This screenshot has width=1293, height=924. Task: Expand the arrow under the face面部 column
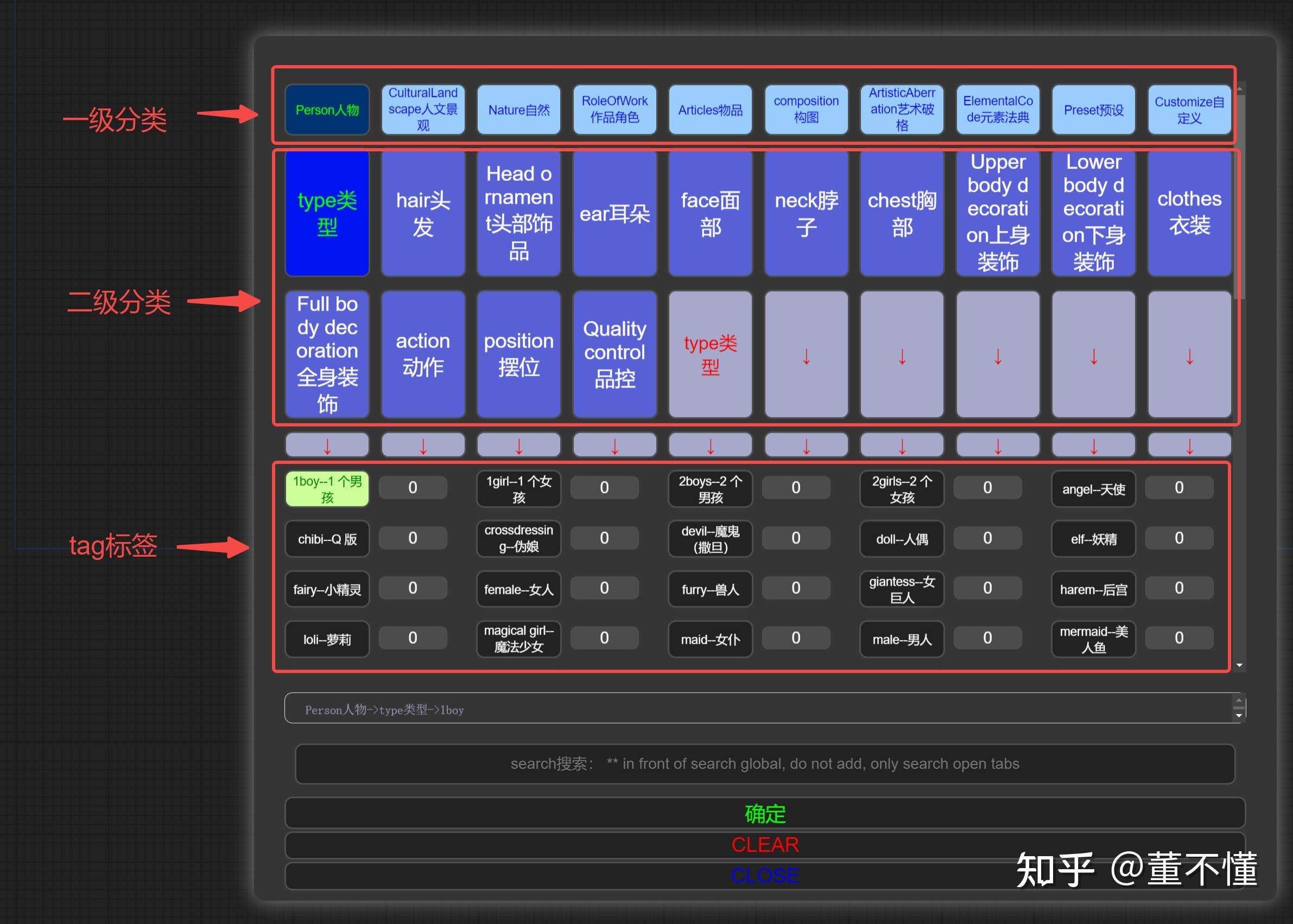click(710, 444)
